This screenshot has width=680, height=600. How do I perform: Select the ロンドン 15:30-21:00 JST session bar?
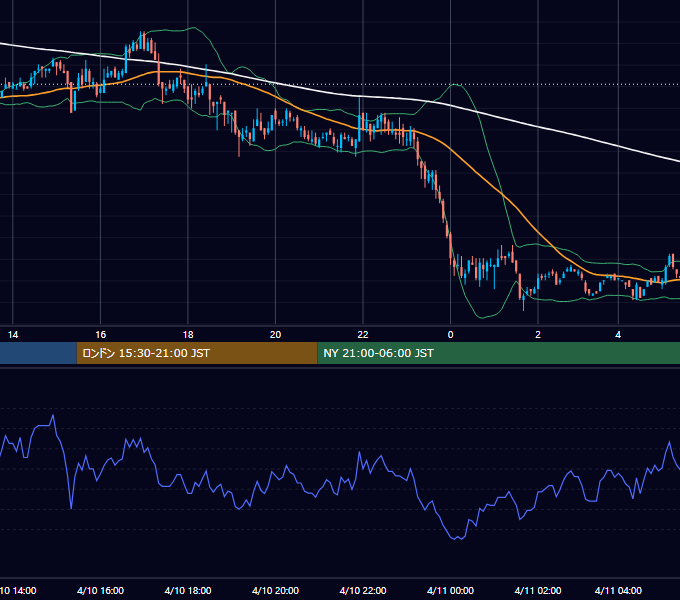click(x=197, y=353)
